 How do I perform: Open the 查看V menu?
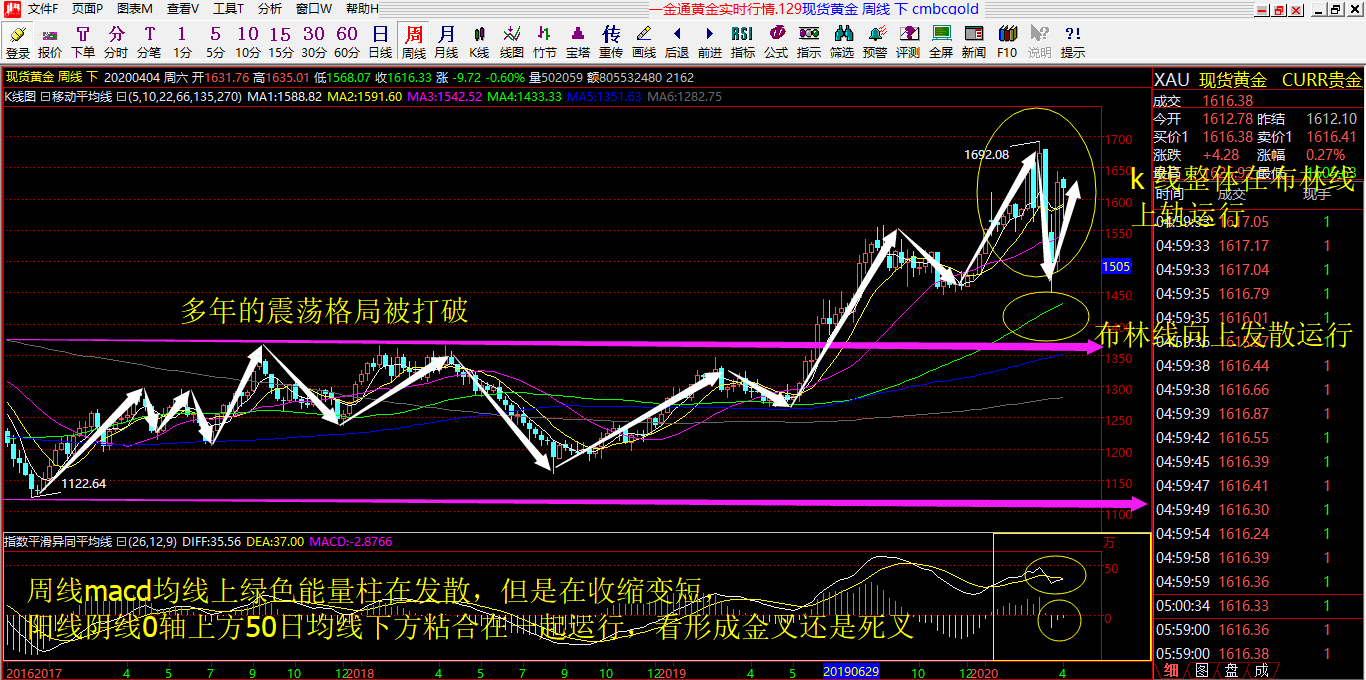click(x=182, y=8)
